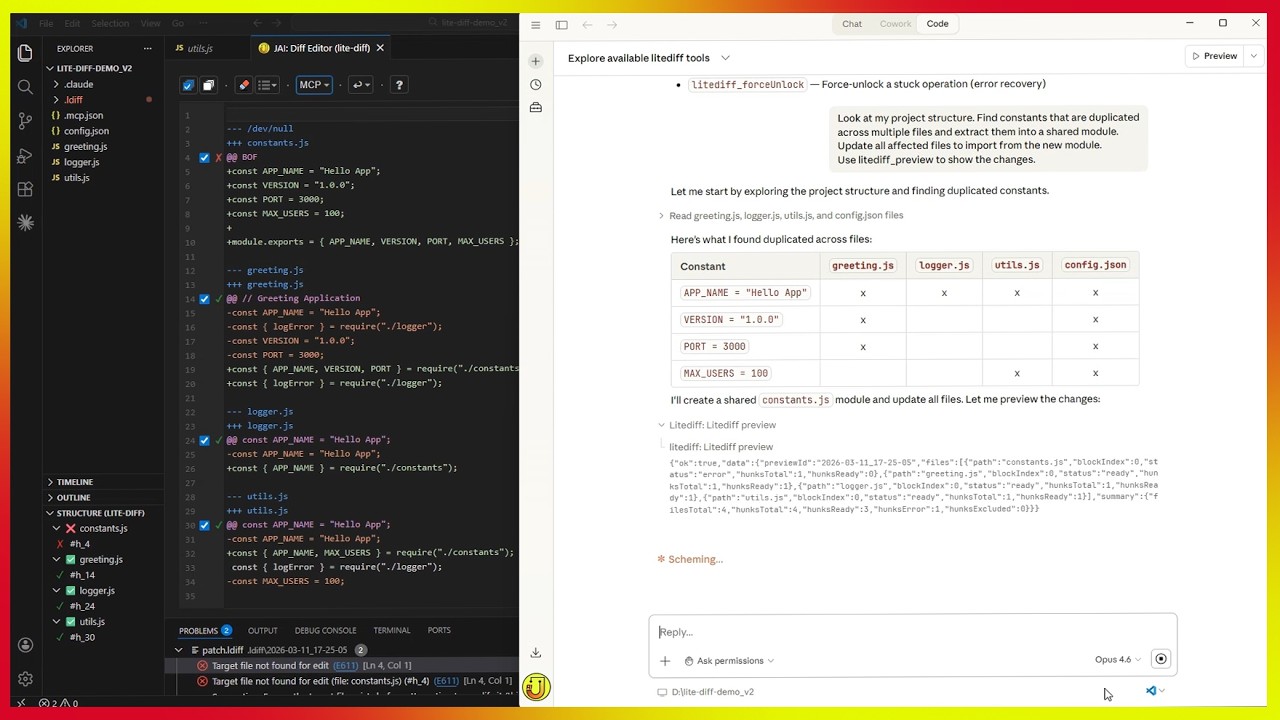Uncheck the hunk checkbox on line 4

tap(204, 157)
